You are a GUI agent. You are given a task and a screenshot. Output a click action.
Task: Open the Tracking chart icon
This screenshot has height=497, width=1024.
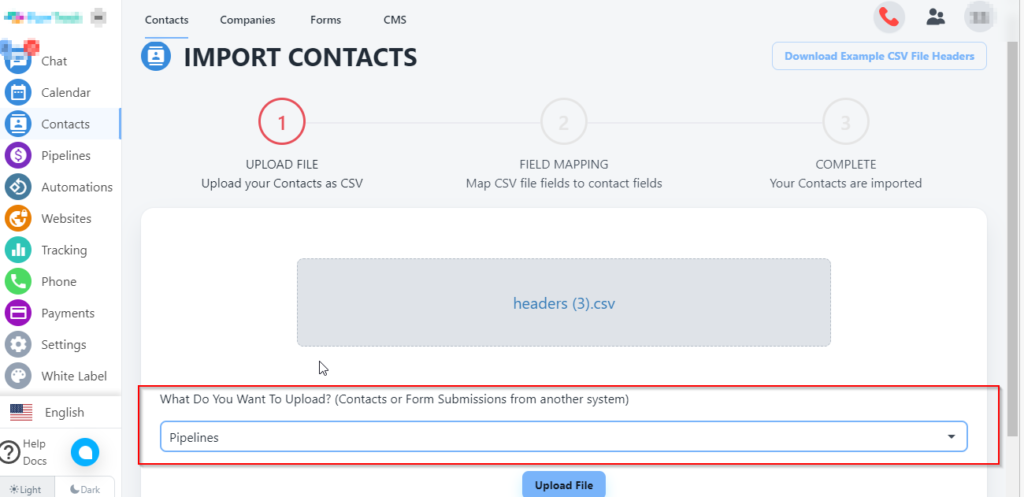[19, 250]
